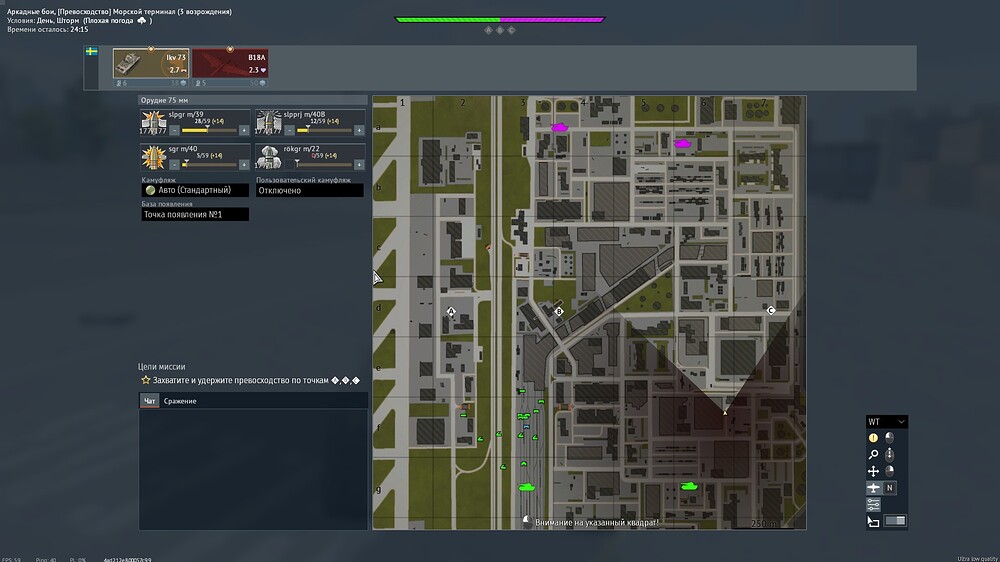Click capture point A on the map
The image size is (1000, 562).
pos(451,311)
